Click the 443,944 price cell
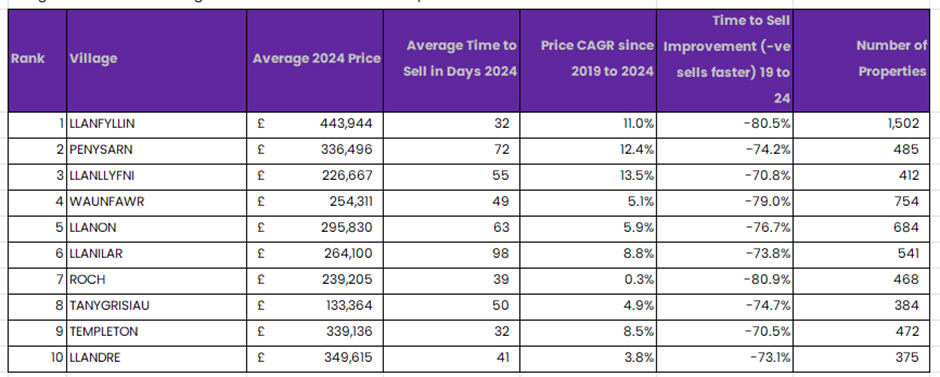940x377 pixels. point(315,124)
